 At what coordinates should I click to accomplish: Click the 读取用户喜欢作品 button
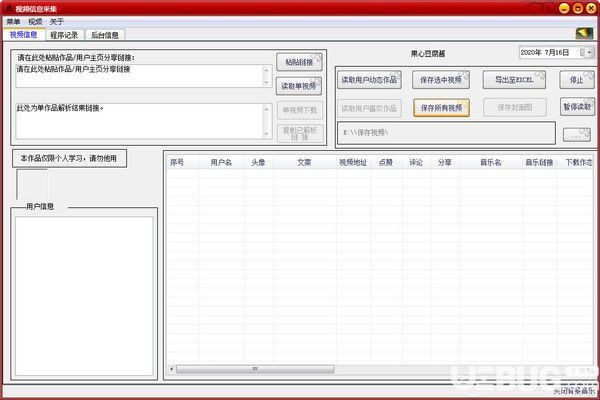(x=369, y=108)
